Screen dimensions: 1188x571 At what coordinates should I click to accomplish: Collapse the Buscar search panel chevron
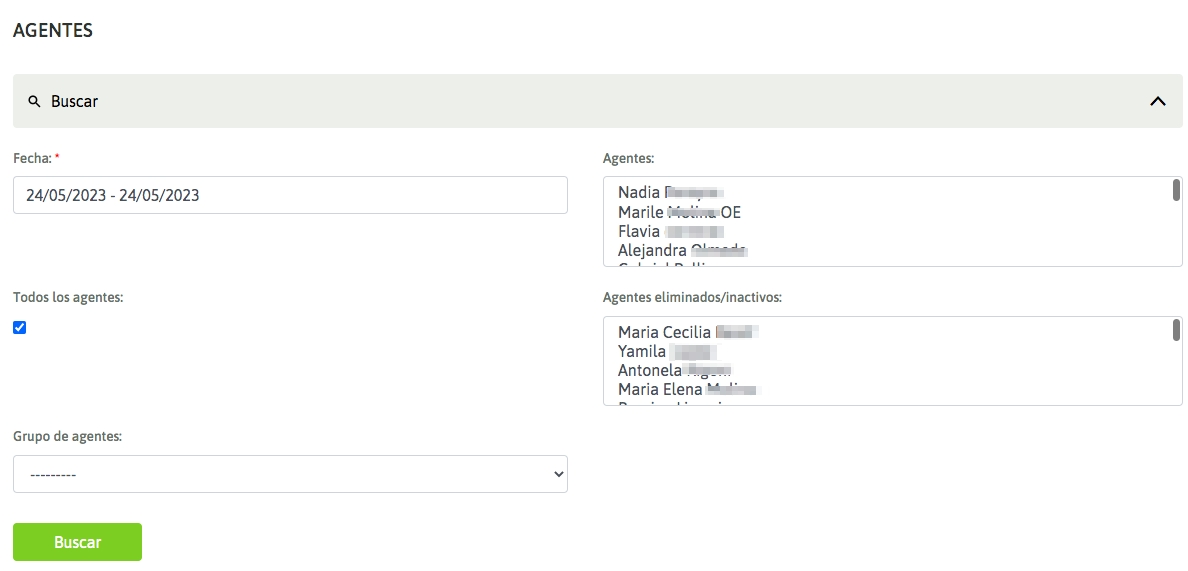(x=1158, y=101)
